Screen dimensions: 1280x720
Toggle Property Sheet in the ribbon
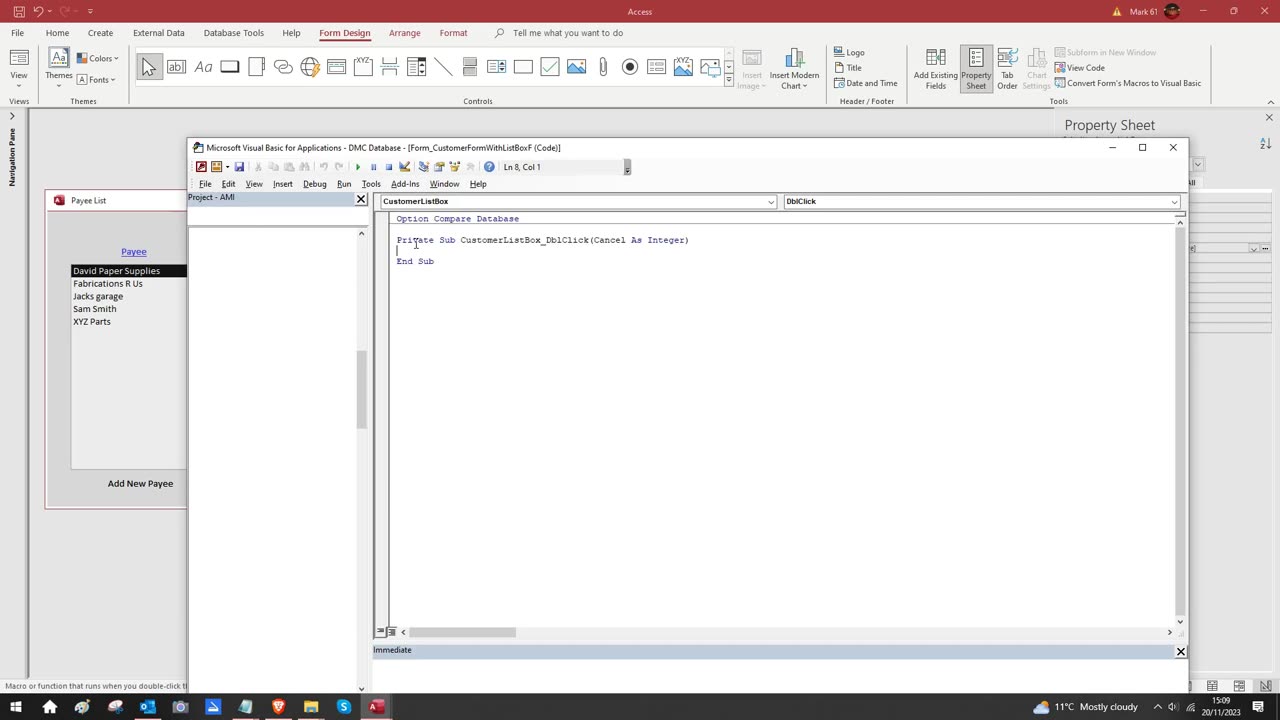point(976,69)
